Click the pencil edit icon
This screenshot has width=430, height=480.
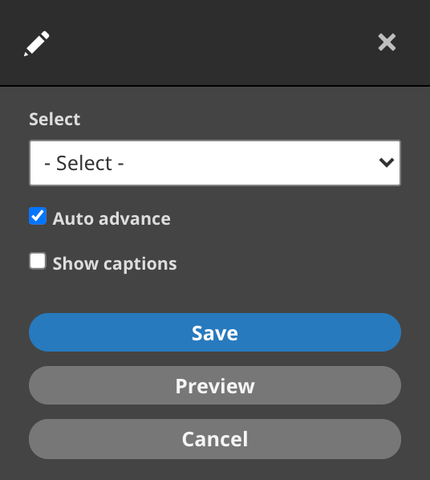(36, 43)
